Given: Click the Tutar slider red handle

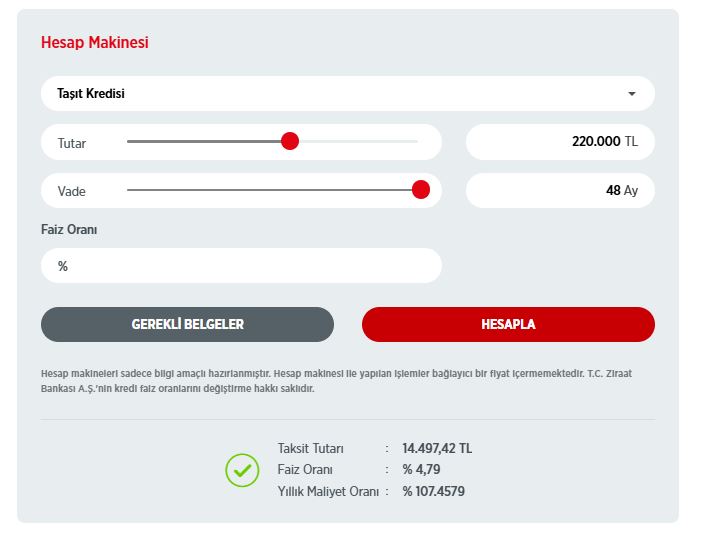Looking at the screenshot, I should (x=290, y=142).
